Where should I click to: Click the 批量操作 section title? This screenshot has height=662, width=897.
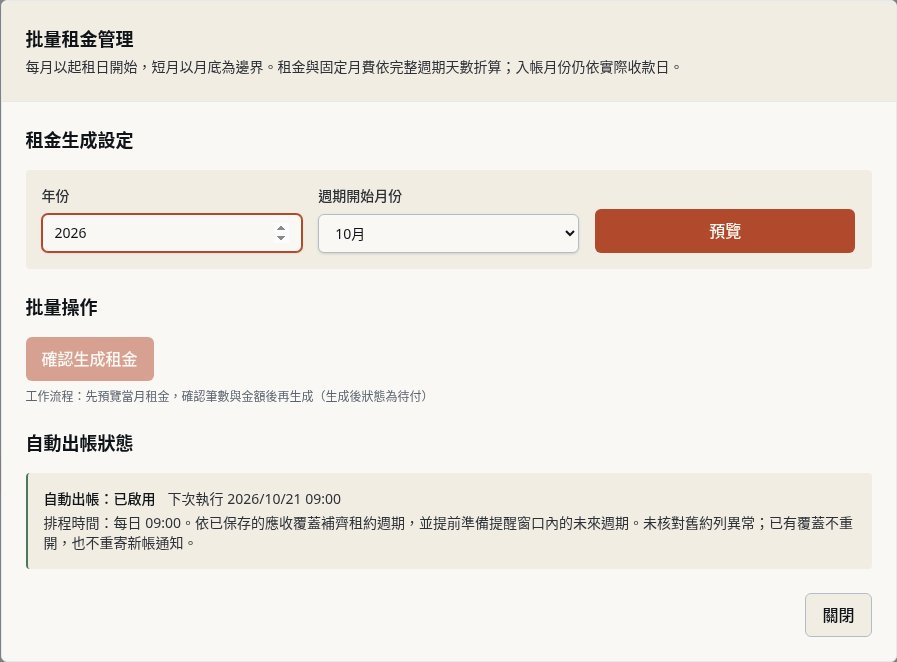coord(62,307)
